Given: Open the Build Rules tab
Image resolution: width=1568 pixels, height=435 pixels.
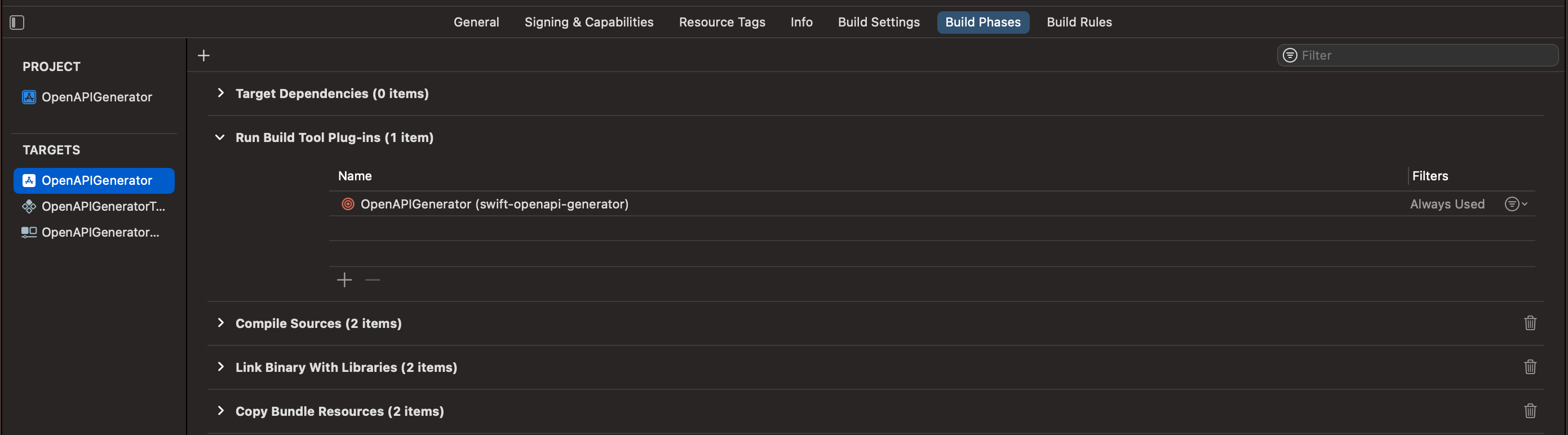Looking at the screenshot, I should pos(1079,23).
